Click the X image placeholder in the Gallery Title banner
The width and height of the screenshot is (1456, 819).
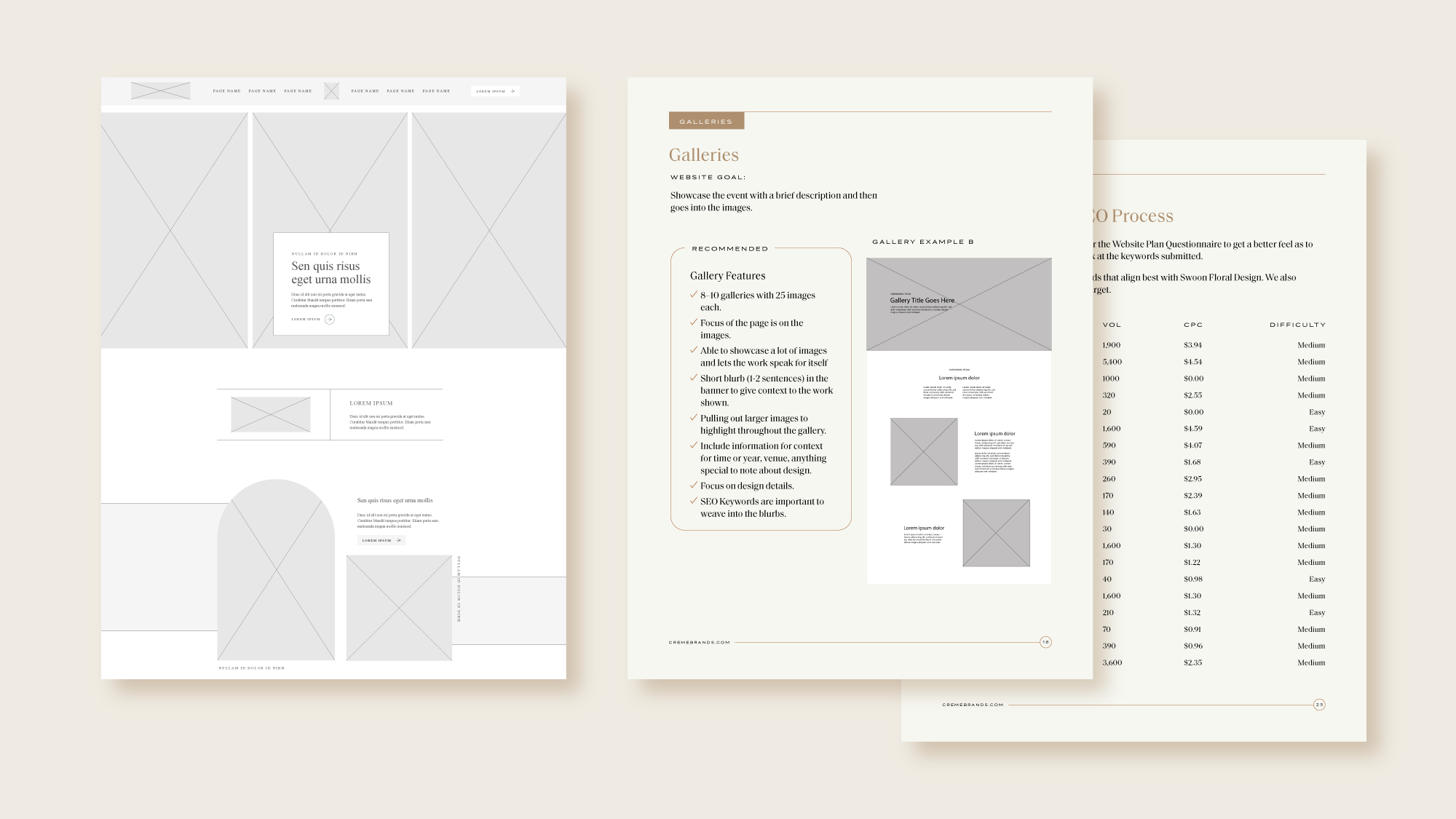(x=957, y=304)
